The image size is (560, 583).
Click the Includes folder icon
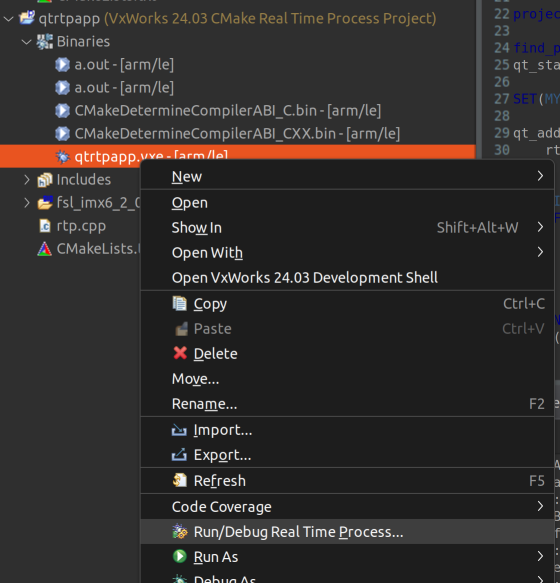(45, 180)
